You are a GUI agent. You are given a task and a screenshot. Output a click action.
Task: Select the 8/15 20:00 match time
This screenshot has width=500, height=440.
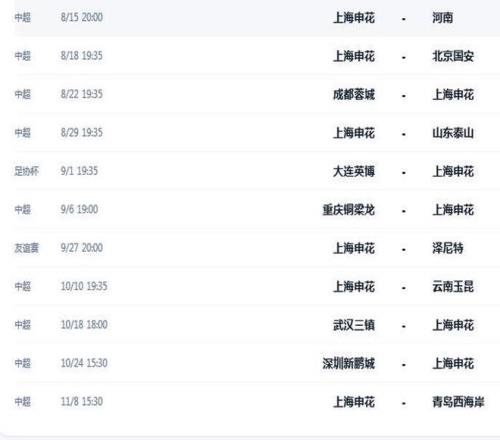click(x=82, y=17)
